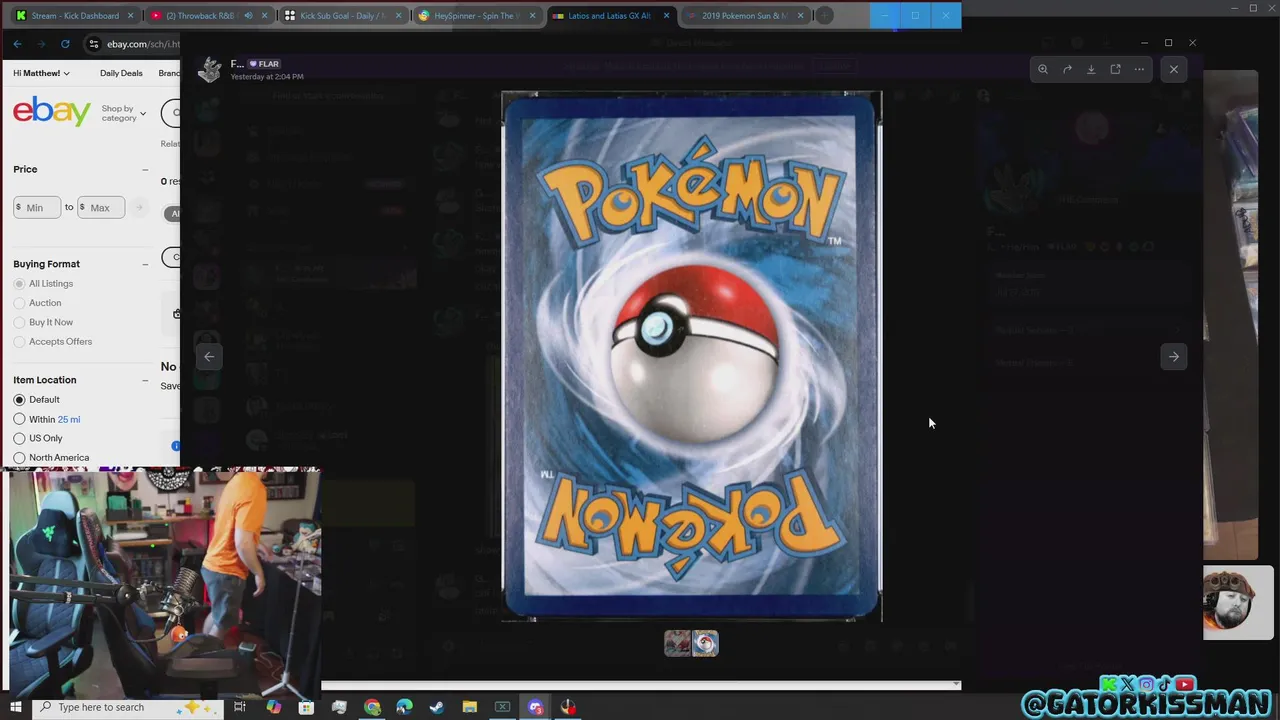Select the first thumbnail below the card image
This screenshot has height=720, width=1280.
click(x=677, y=643)
